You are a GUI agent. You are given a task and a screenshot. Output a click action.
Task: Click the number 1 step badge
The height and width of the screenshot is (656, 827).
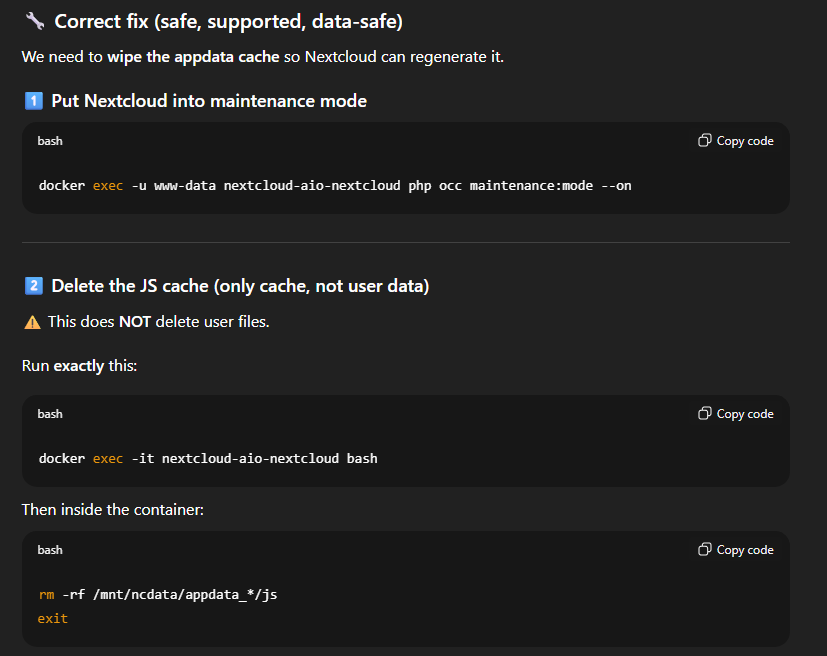tap(33, 101)
